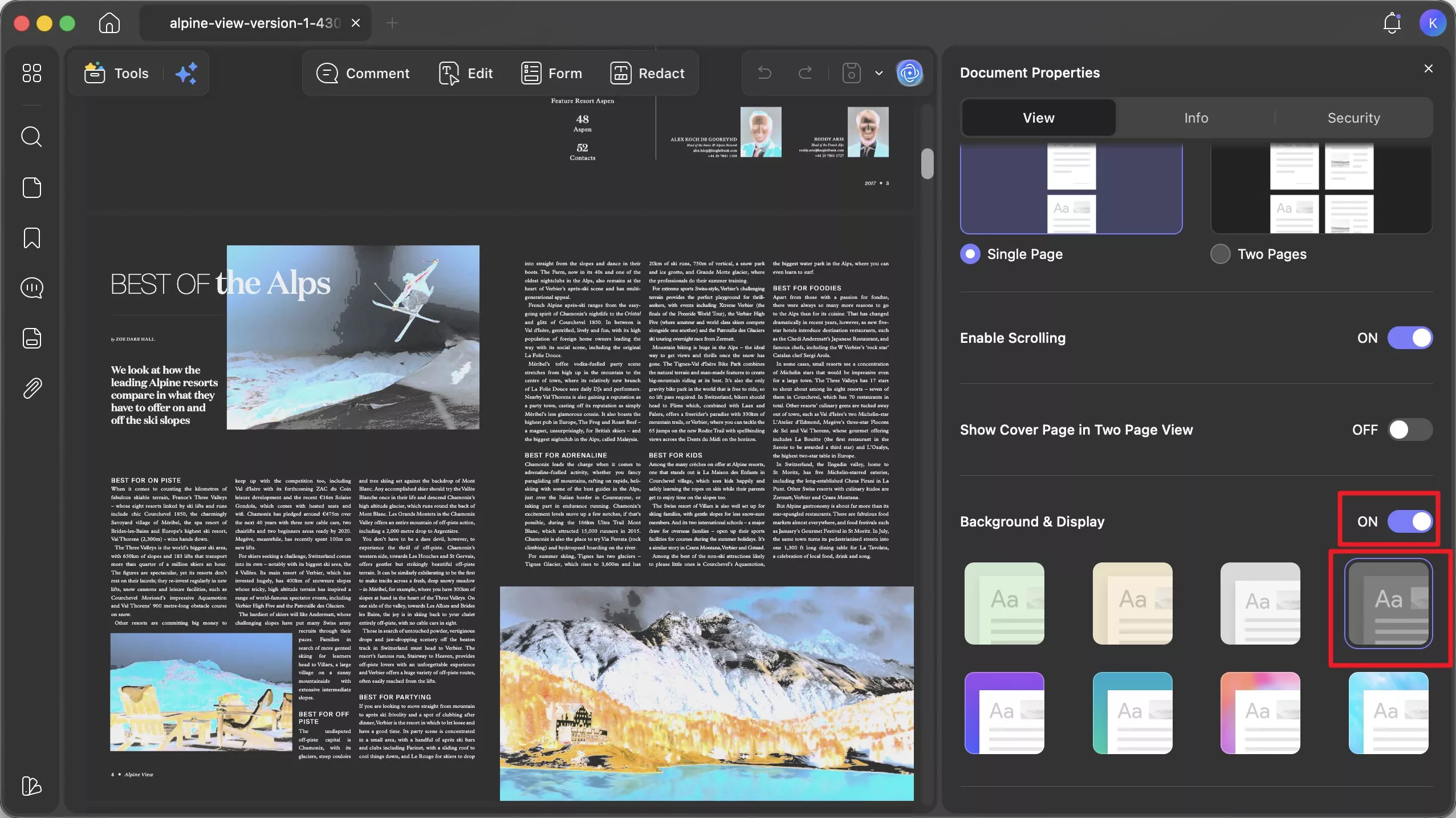Screen dimensions: 1456x818
Task: Open the comments list panel
Action: (31, 288)
